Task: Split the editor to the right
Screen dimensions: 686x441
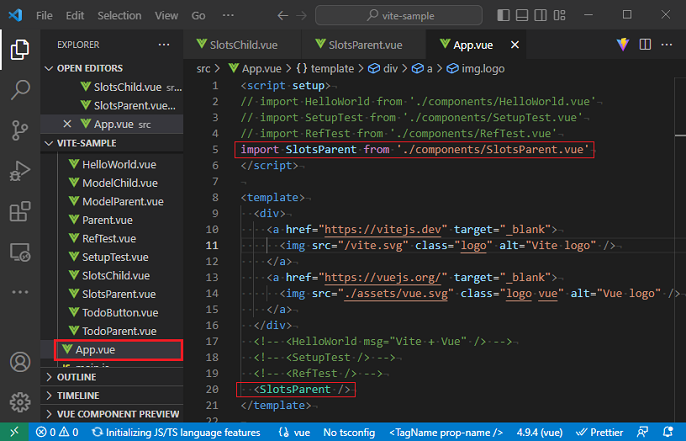Action: pyautogui.click(x=645, y=44)
